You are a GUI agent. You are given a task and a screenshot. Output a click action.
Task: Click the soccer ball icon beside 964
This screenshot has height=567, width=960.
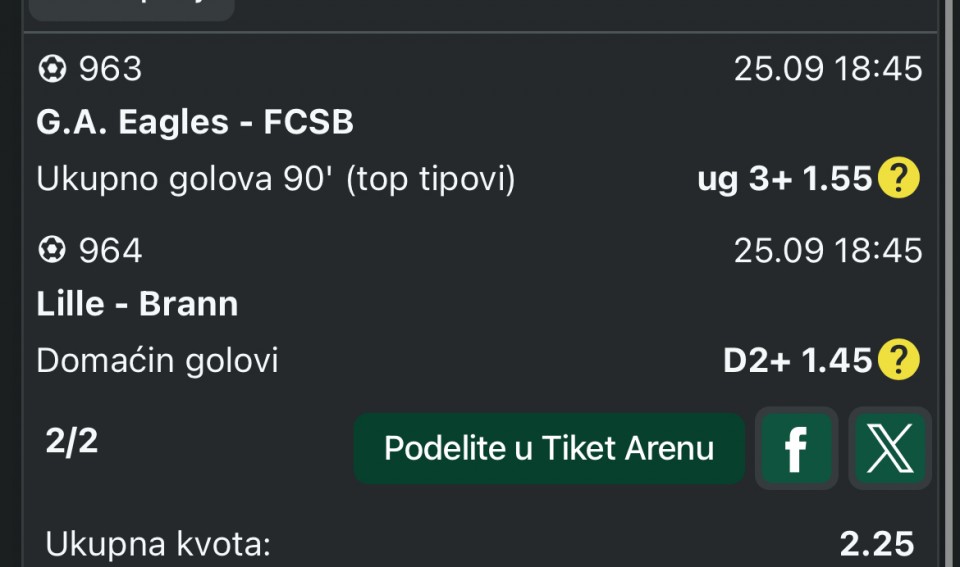[x=52, y=250]
